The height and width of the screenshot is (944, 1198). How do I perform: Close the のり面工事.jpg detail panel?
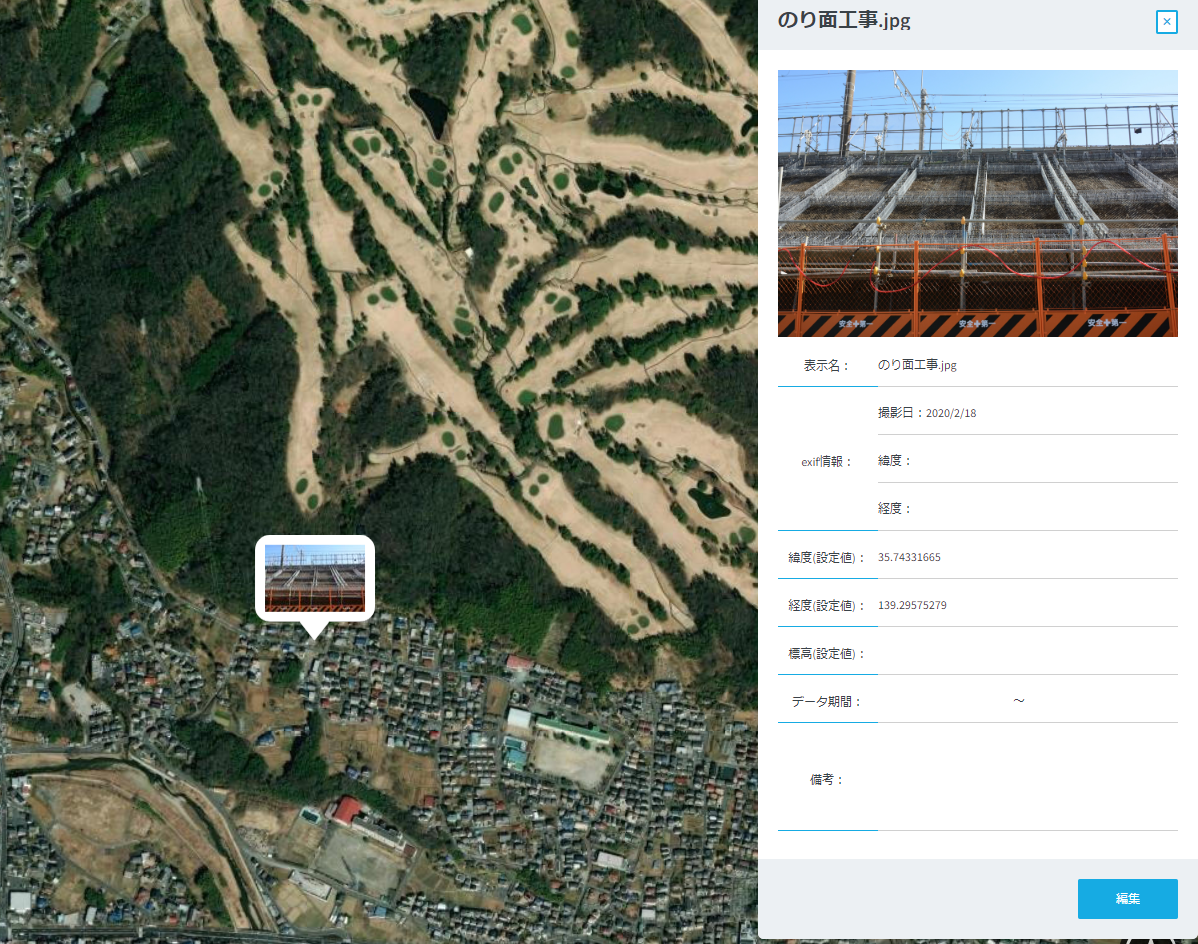1166,22
